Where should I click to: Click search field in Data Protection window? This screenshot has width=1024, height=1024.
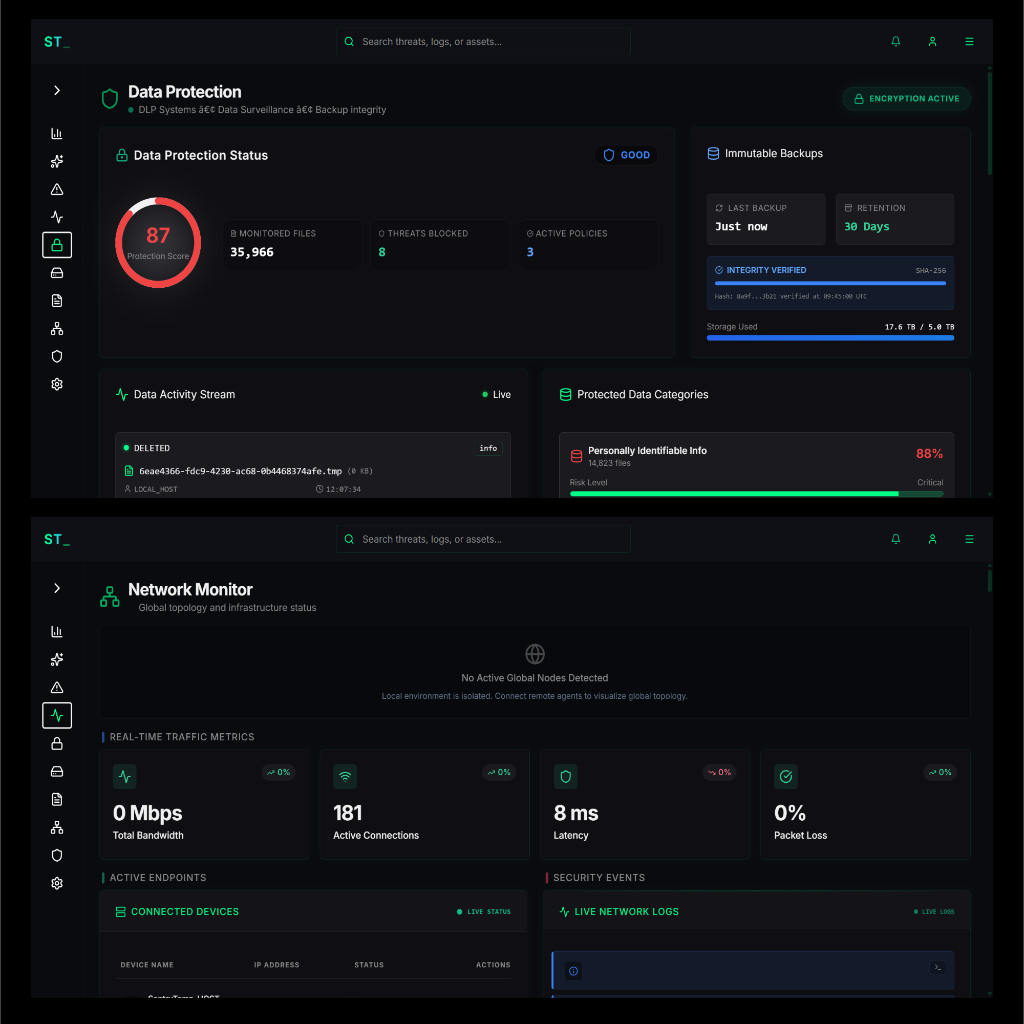[483, 41]
